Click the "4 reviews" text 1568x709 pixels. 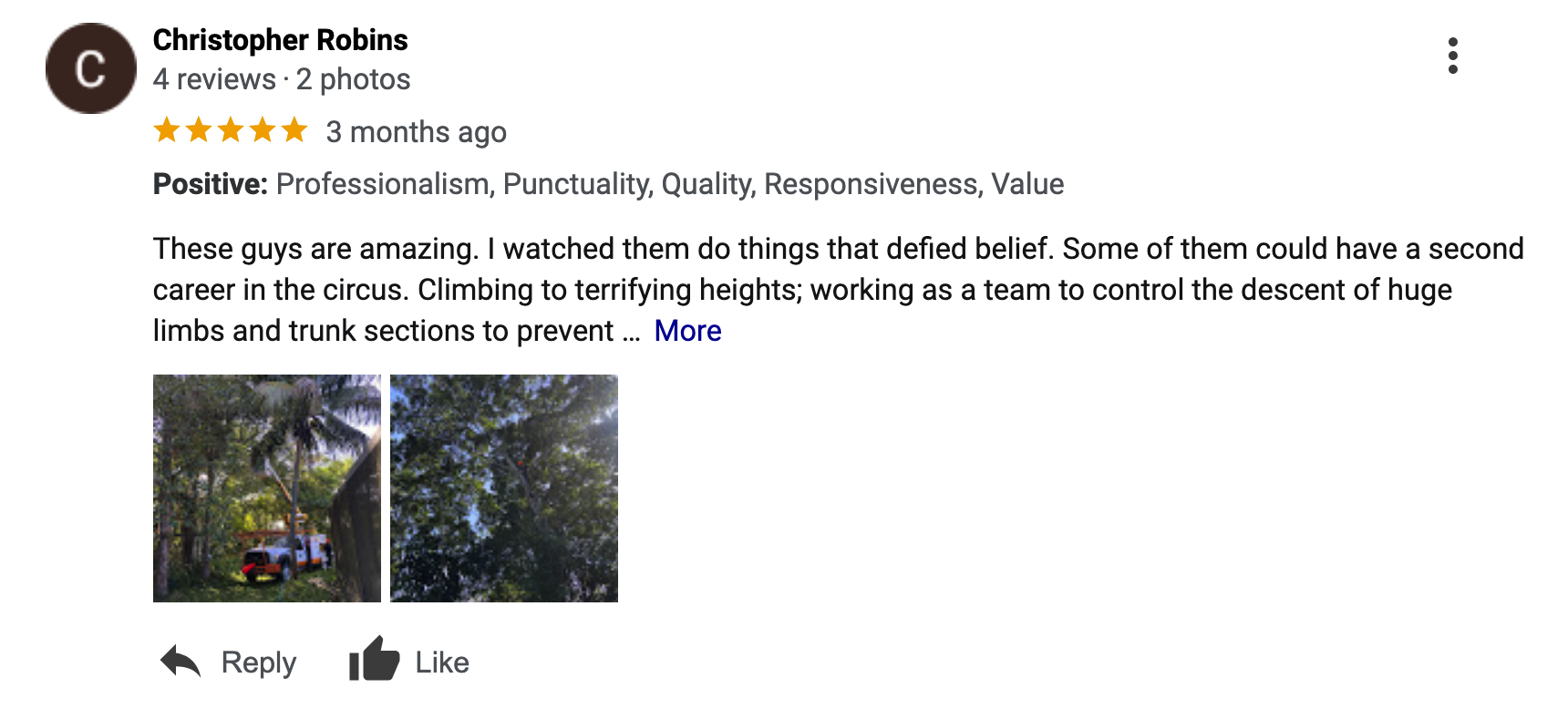[x=214, y=80]
